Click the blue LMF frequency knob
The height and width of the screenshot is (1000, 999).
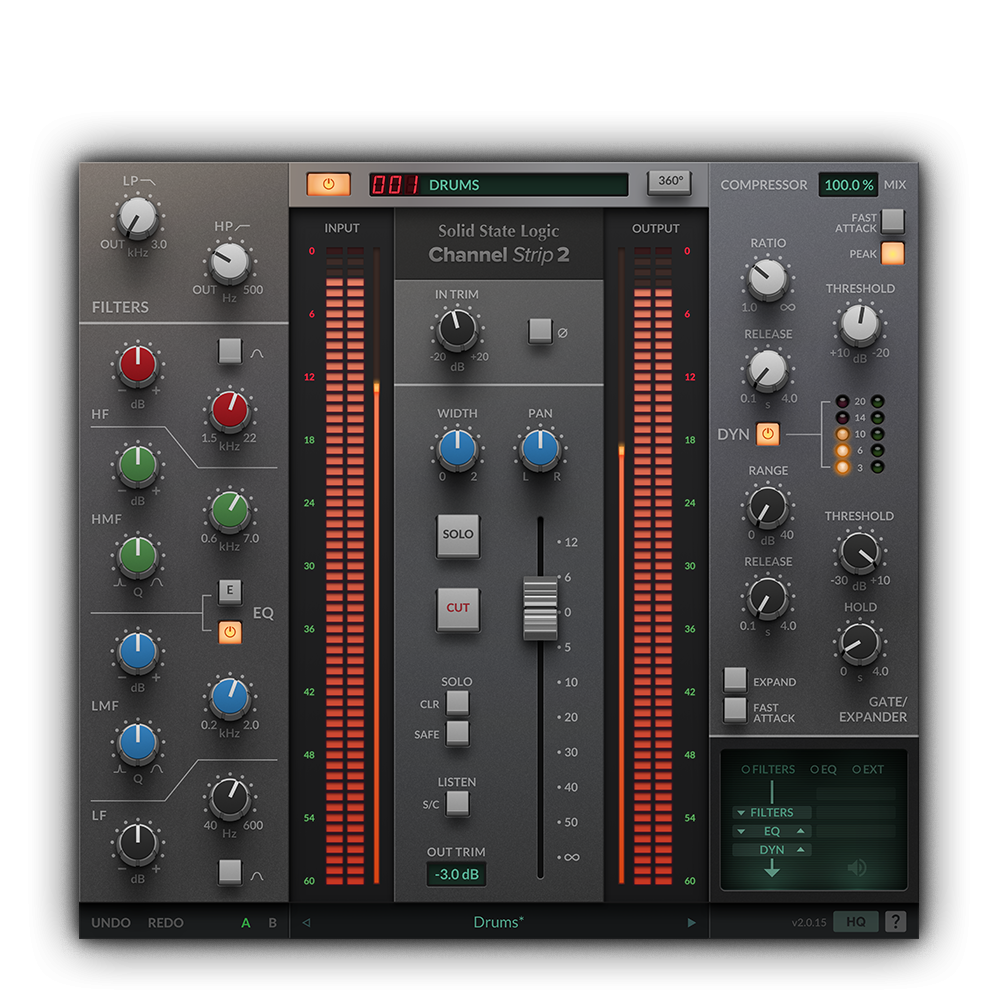click(x=230, y=696)
